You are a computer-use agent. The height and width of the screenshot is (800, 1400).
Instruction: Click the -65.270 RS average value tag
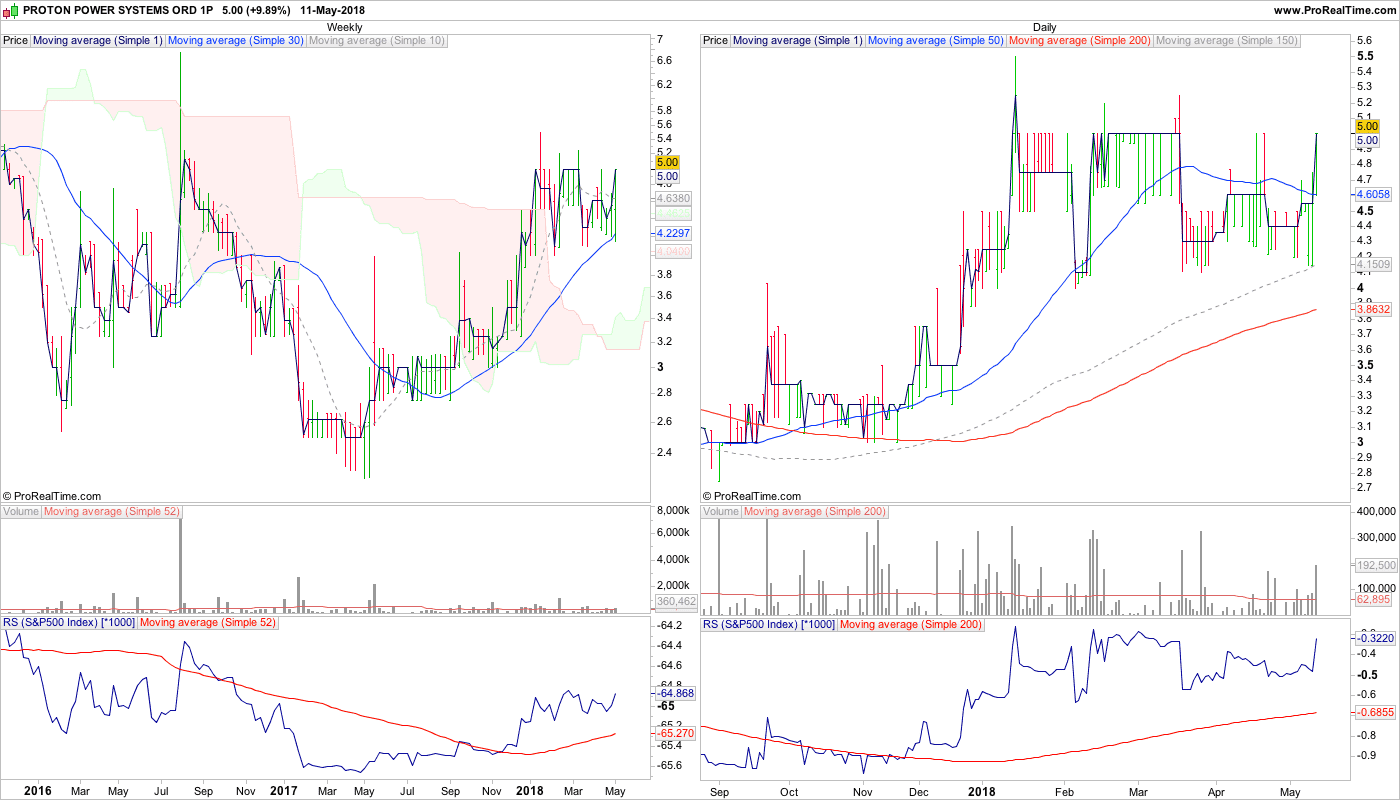click(674, 734)
